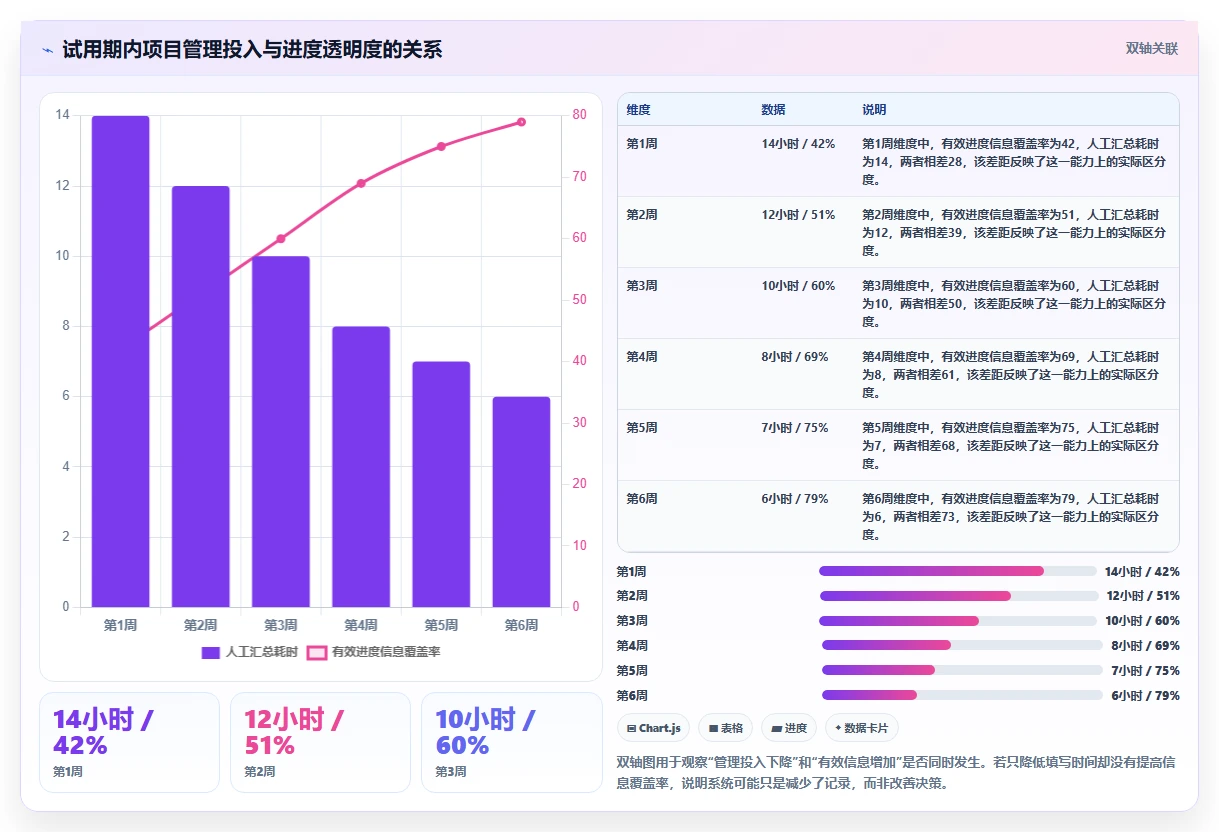The height and width of the screenshot is (832, 1219).
Task: Click the 第1周 bar in the chart
Action: click(120, 361)
